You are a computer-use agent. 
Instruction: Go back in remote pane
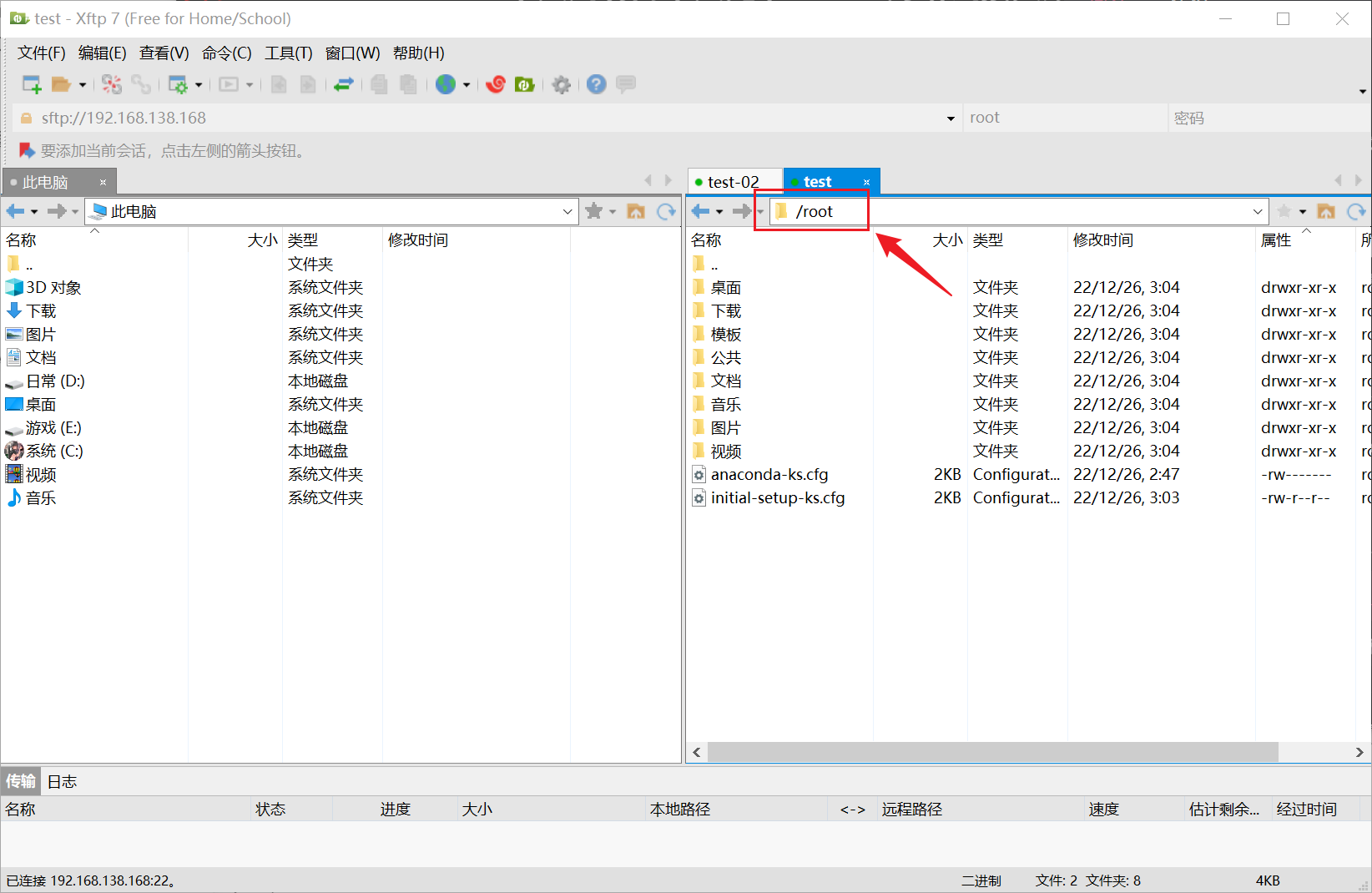701,211
